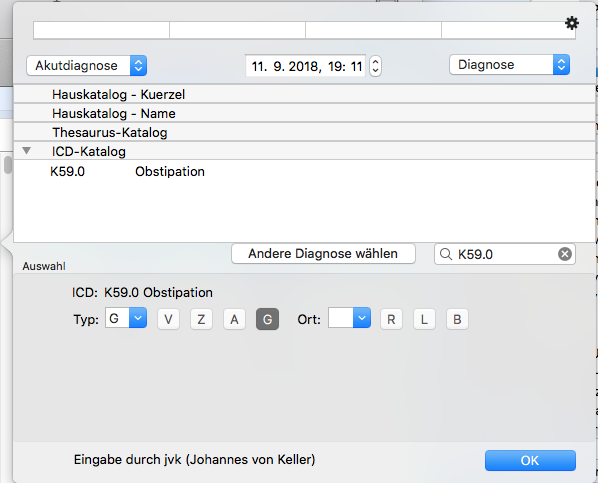Set diagnosis type to Z
Image resolution: width=598 pixels, height=483 pixels.
point(201,319)
